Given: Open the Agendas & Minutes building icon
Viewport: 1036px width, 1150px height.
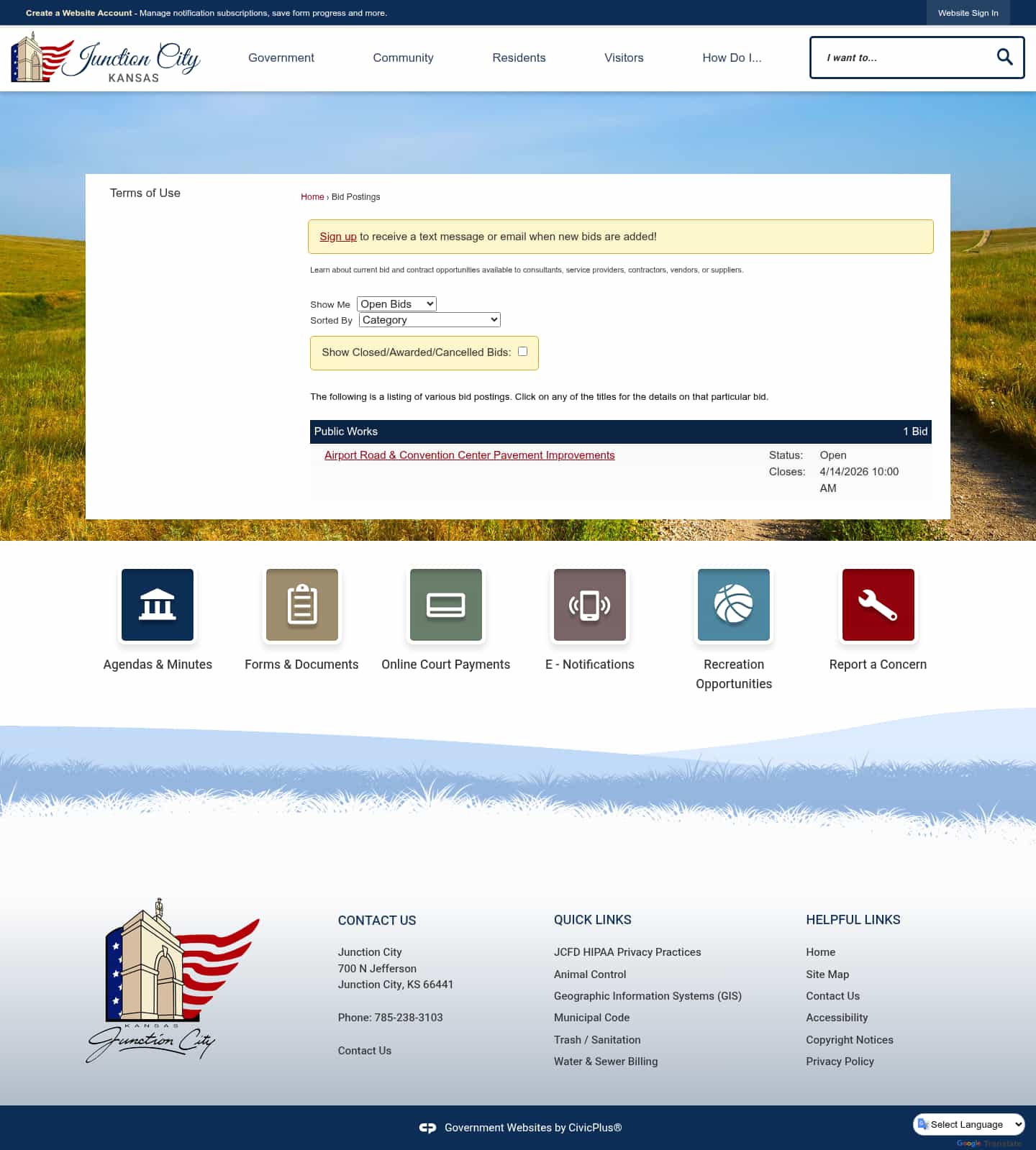Looking at the screenshot, I should [x=158, y=605].
